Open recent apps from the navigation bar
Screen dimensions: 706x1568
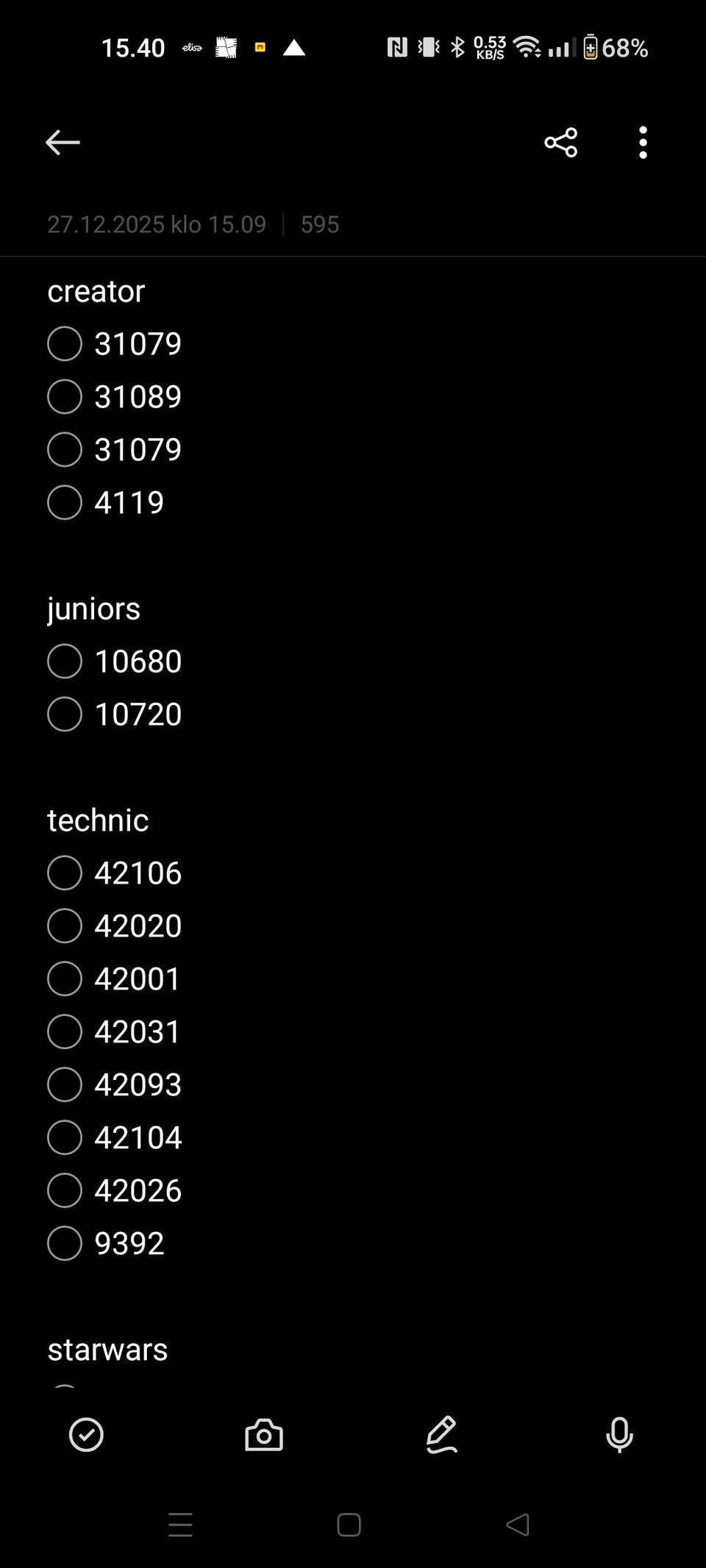pos(180,1525)
